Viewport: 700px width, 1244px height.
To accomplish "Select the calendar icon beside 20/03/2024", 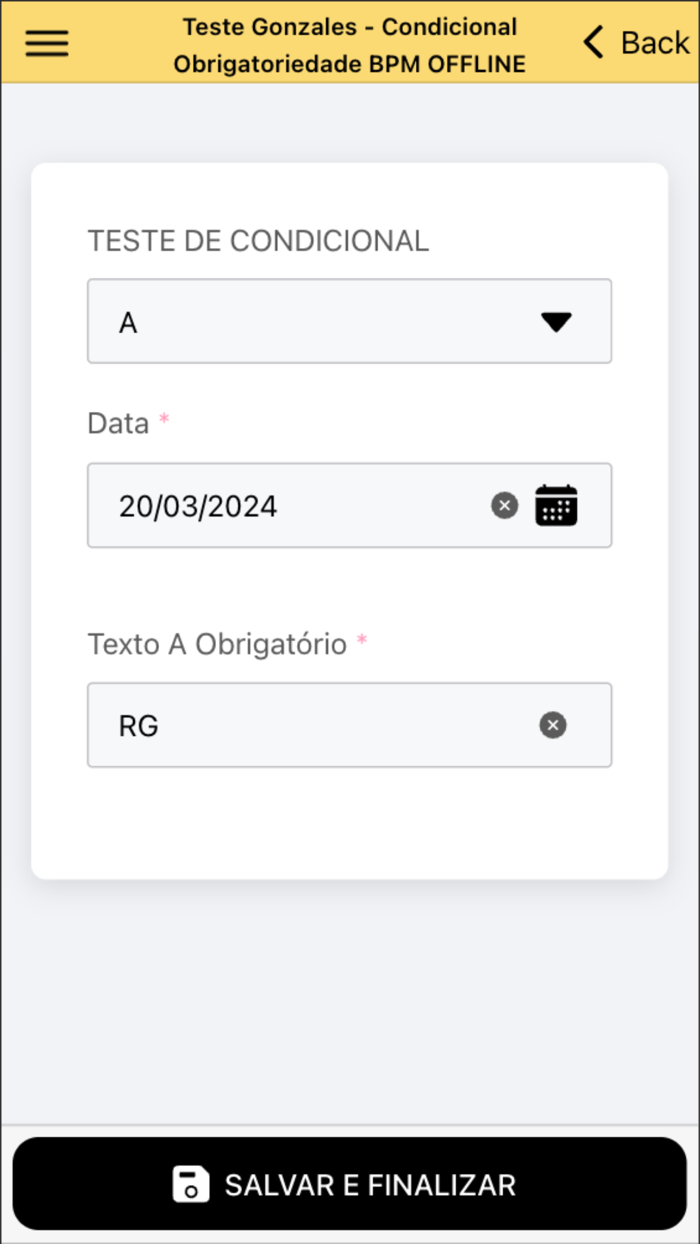I will coord(557,505).
